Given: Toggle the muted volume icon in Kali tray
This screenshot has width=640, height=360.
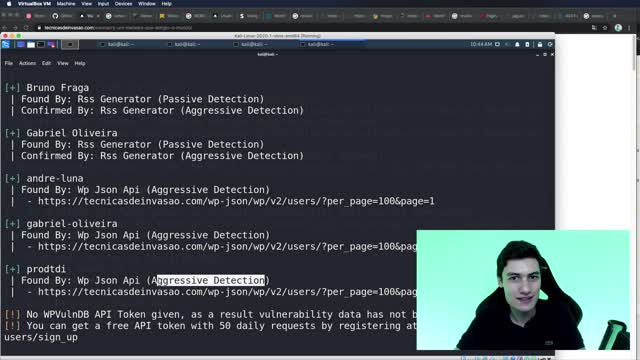Looking at the screenshot, I should (507, 44).
